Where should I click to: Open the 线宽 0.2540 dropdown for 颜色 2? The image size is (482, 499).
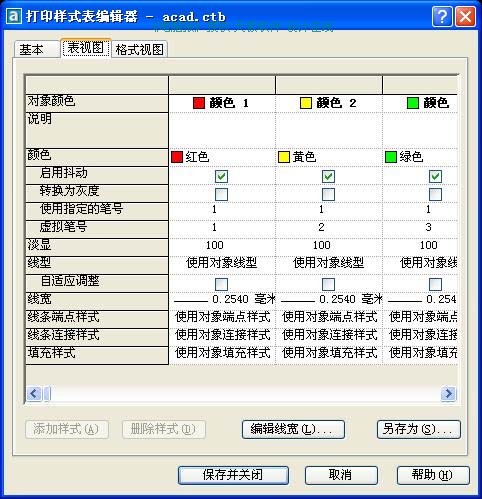329,299
